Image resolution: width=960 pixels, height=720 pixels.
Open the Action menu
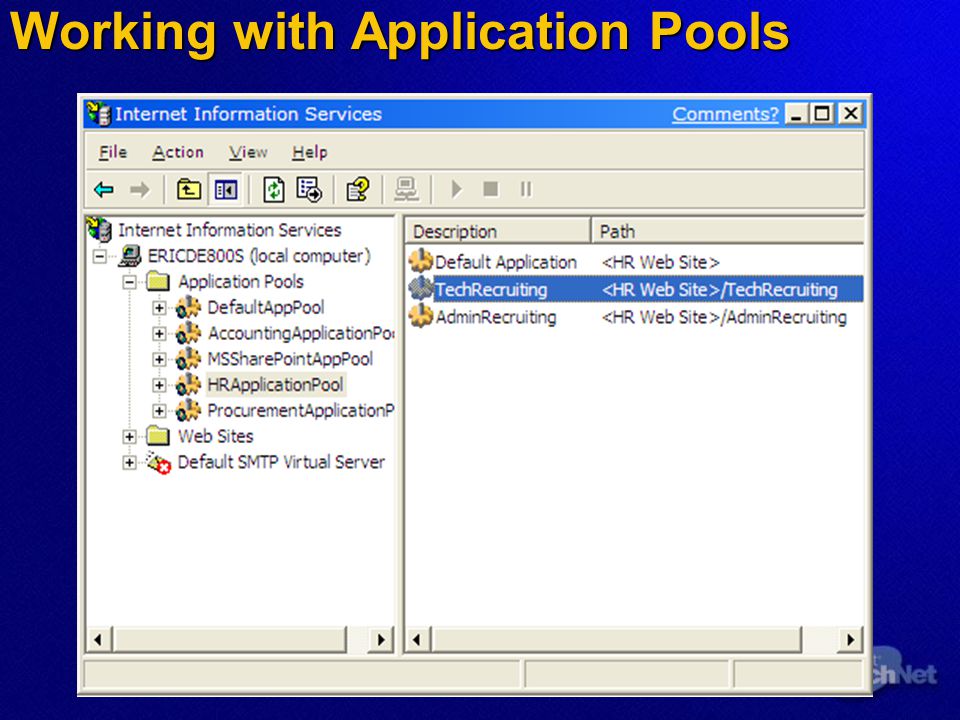178,152
